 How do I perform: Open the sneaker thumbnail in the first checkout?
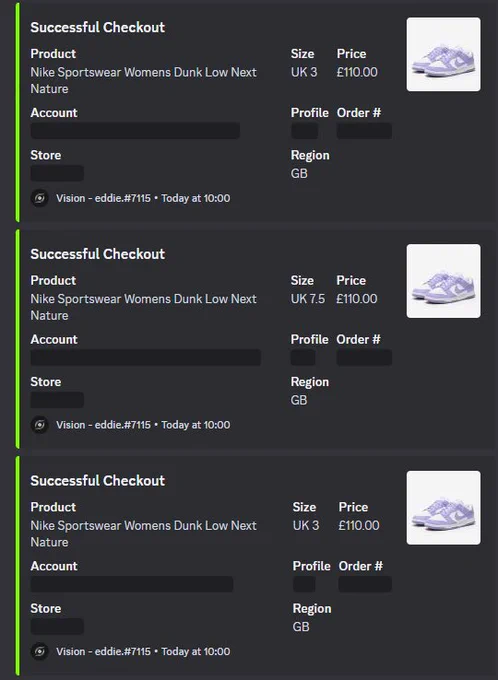click(x=443, y=54)
